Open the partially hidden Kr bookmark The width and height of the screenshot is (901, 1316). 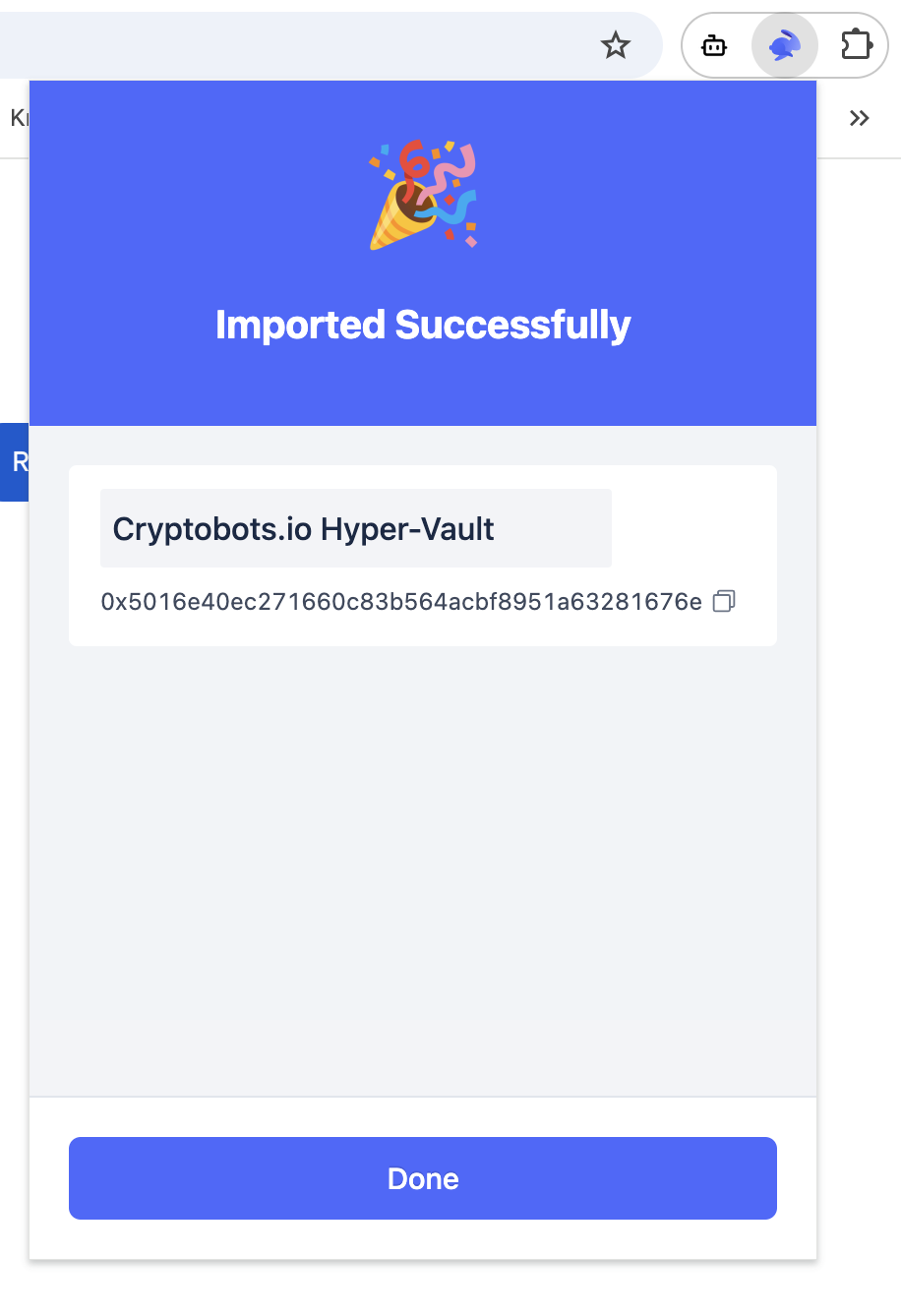tap(18, 118)
